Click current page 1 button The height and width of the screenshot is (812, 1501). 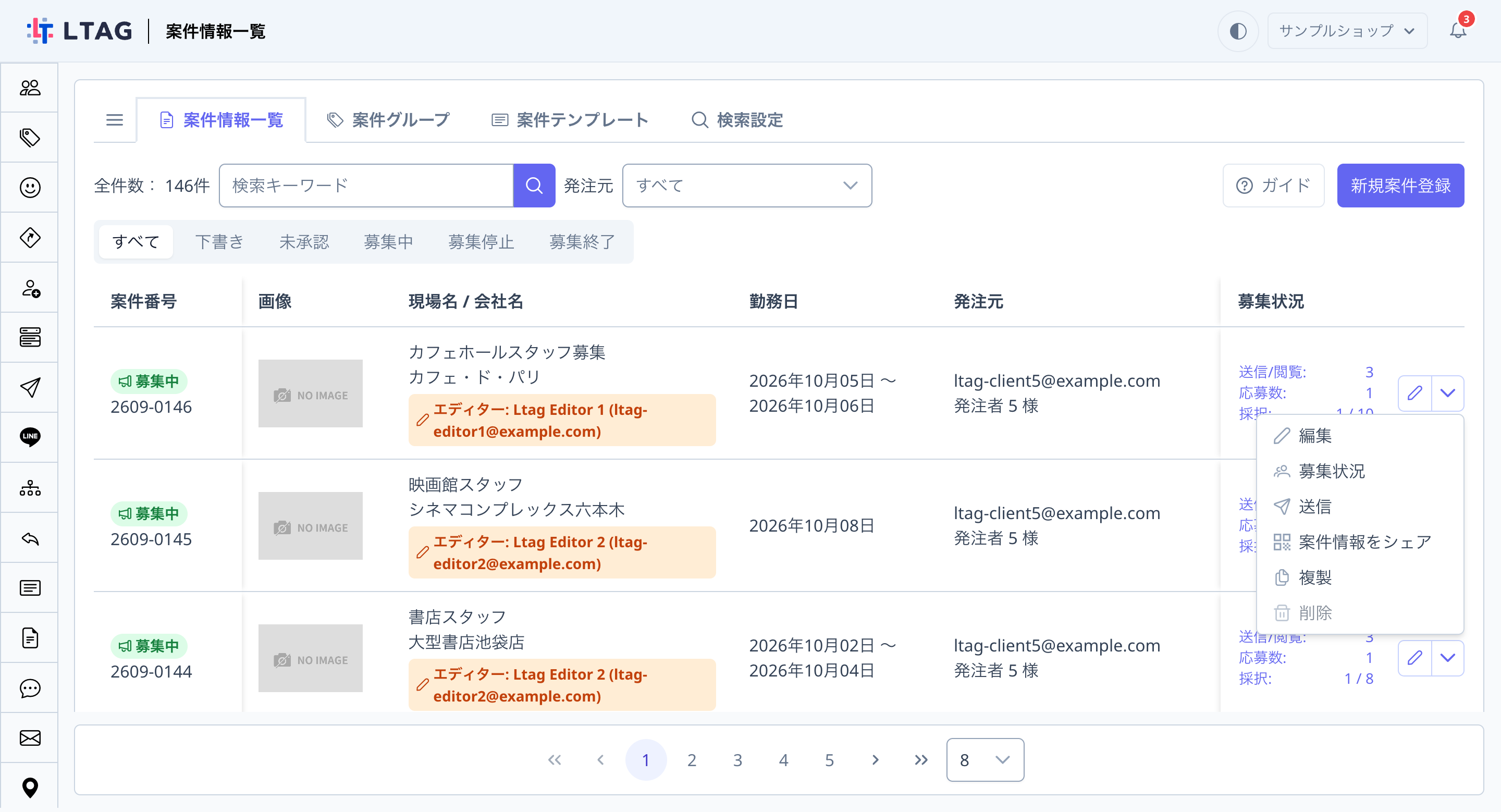646,759
